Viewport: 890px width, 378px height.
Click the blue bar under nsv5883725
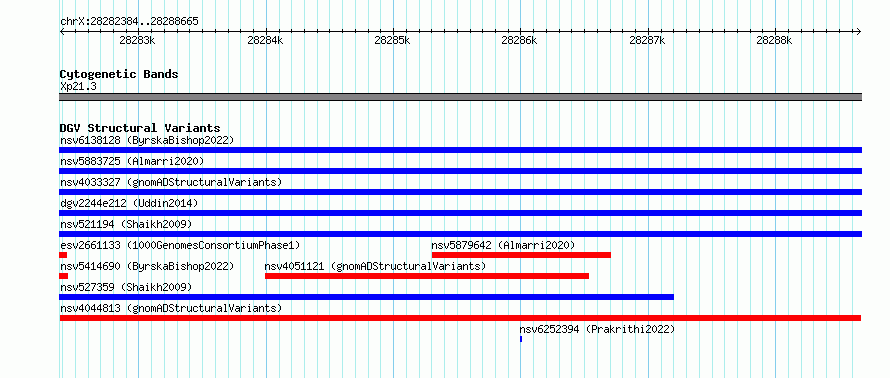click(x=460, y=171)
